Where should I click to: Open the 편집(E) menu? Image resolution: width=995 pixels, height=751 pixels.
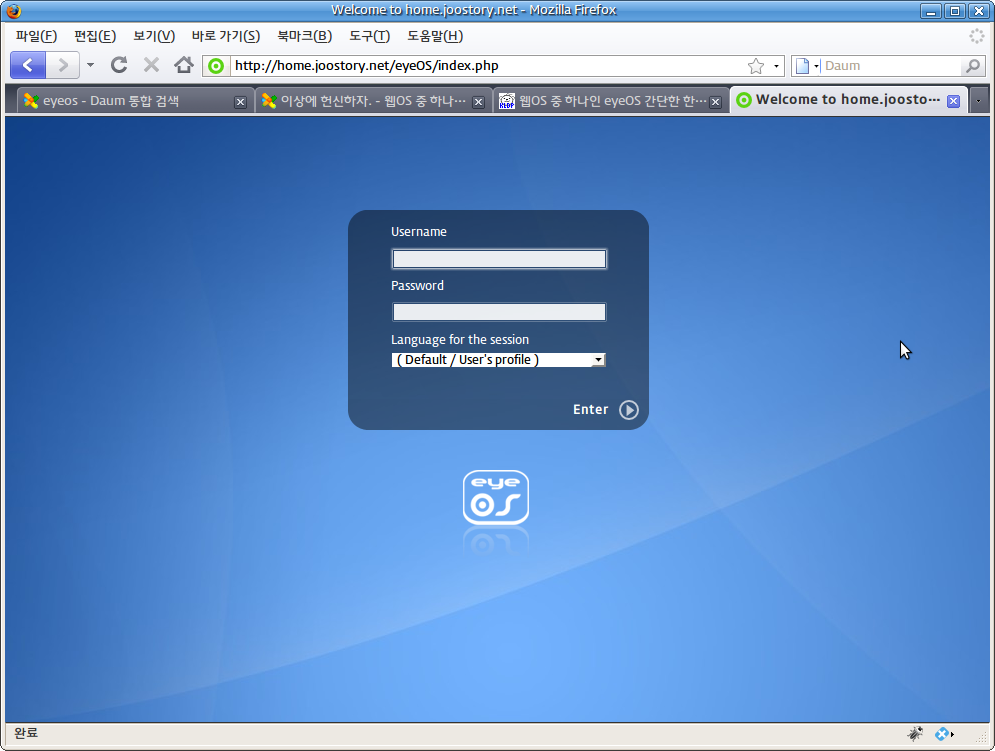[95, 36]
